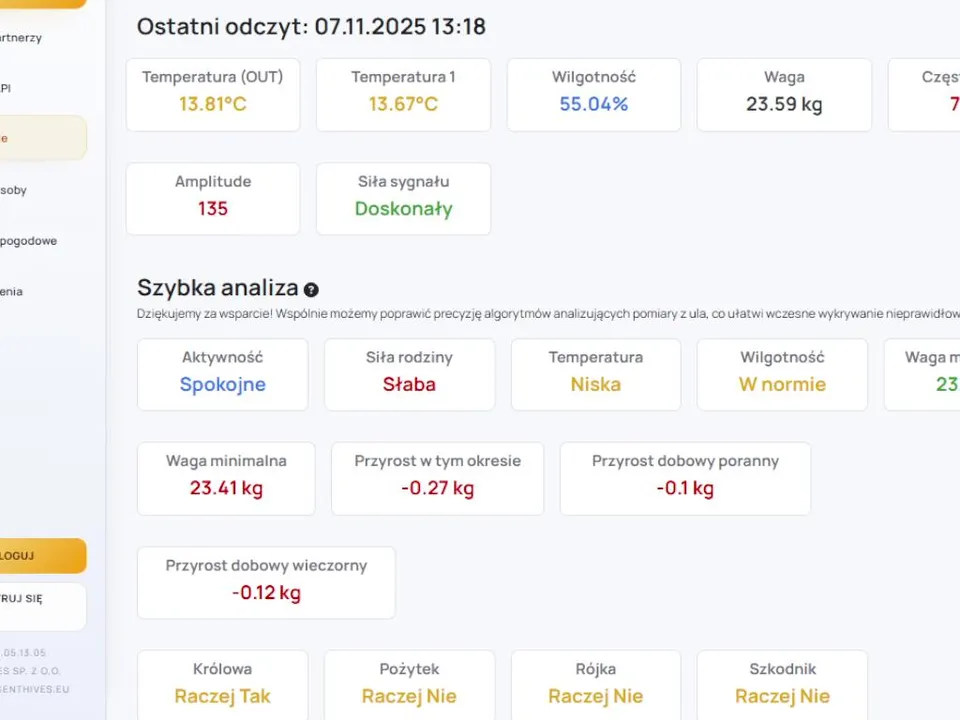The image size is (960, 720).
Task: Click the Siła rodziny Słaba card
Action: [409, 374]
